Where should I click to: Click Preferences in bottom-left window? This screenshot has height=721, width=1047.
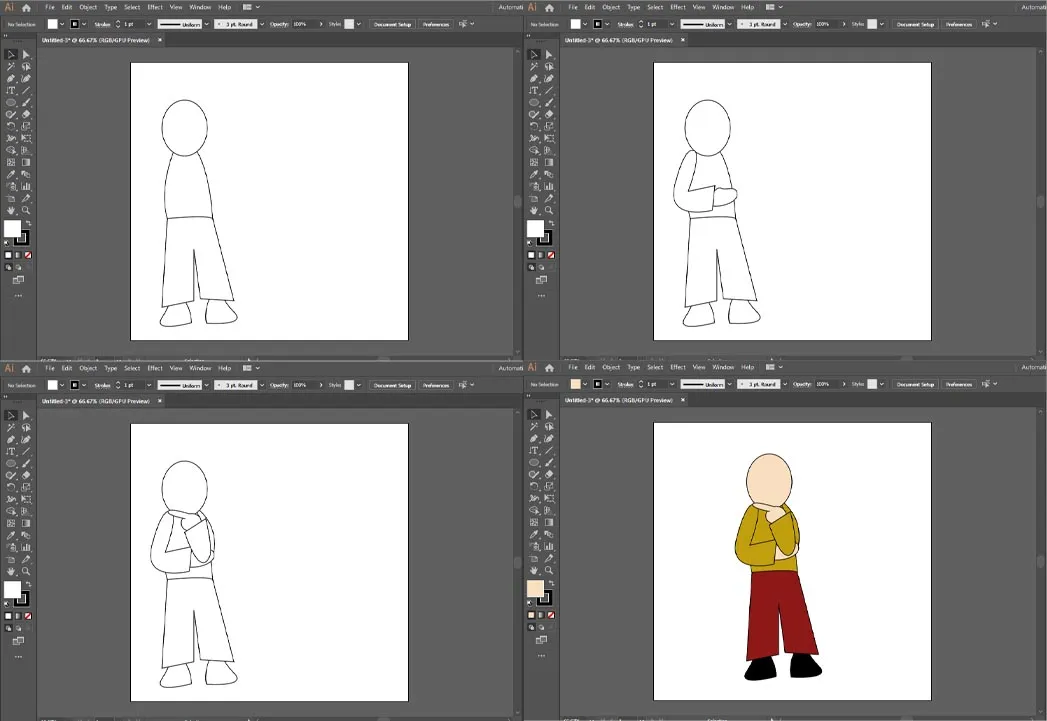(436, 385)
